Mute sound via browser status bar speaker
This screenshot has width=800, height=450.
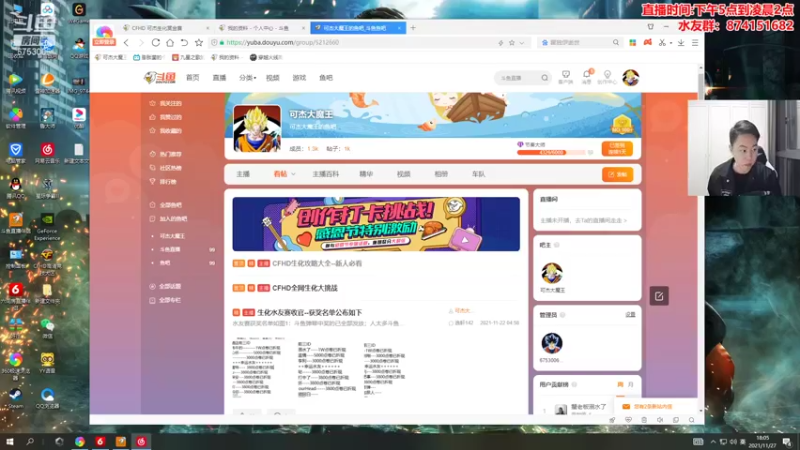pos(660,420)
